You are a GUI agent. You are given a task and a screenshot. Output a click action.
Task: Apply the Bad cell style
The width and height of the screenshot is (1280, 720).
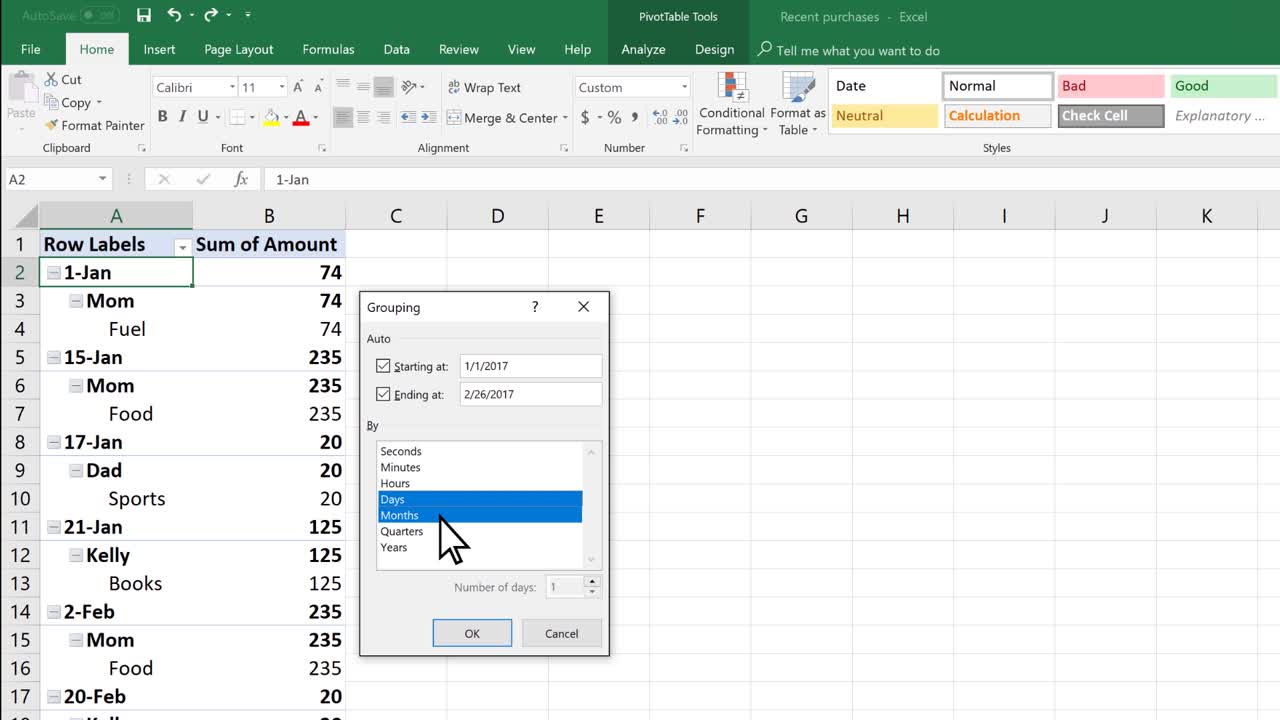point(1110,86)
